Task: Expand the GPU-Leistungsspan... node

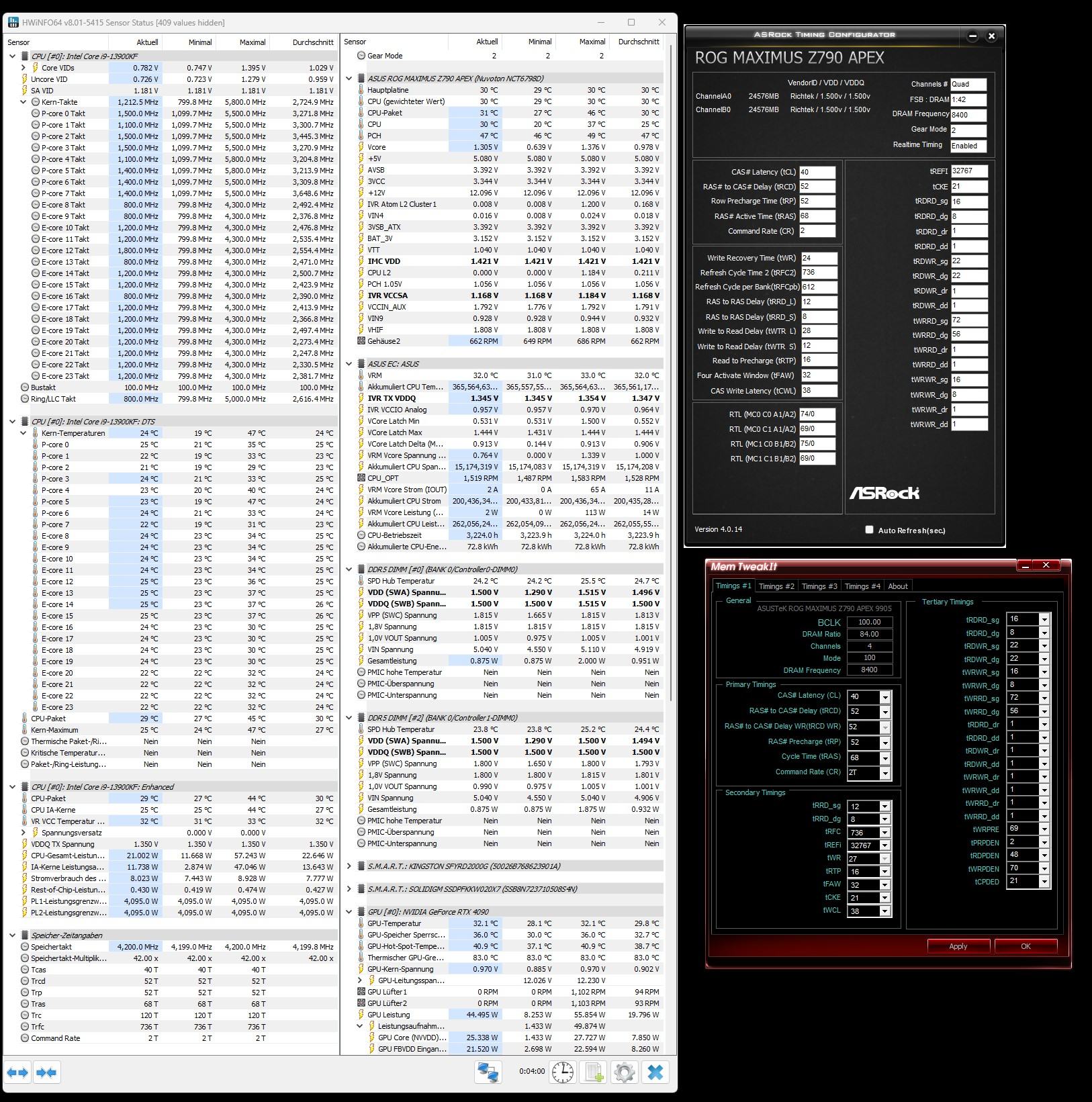Action: pos(360,980)
